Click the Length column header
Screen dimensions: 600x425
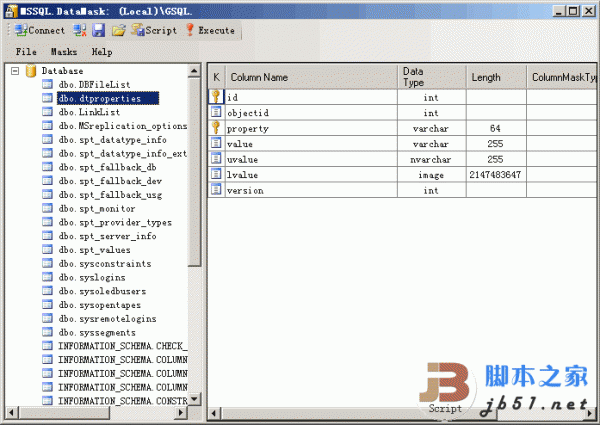(x=496, y=77)
